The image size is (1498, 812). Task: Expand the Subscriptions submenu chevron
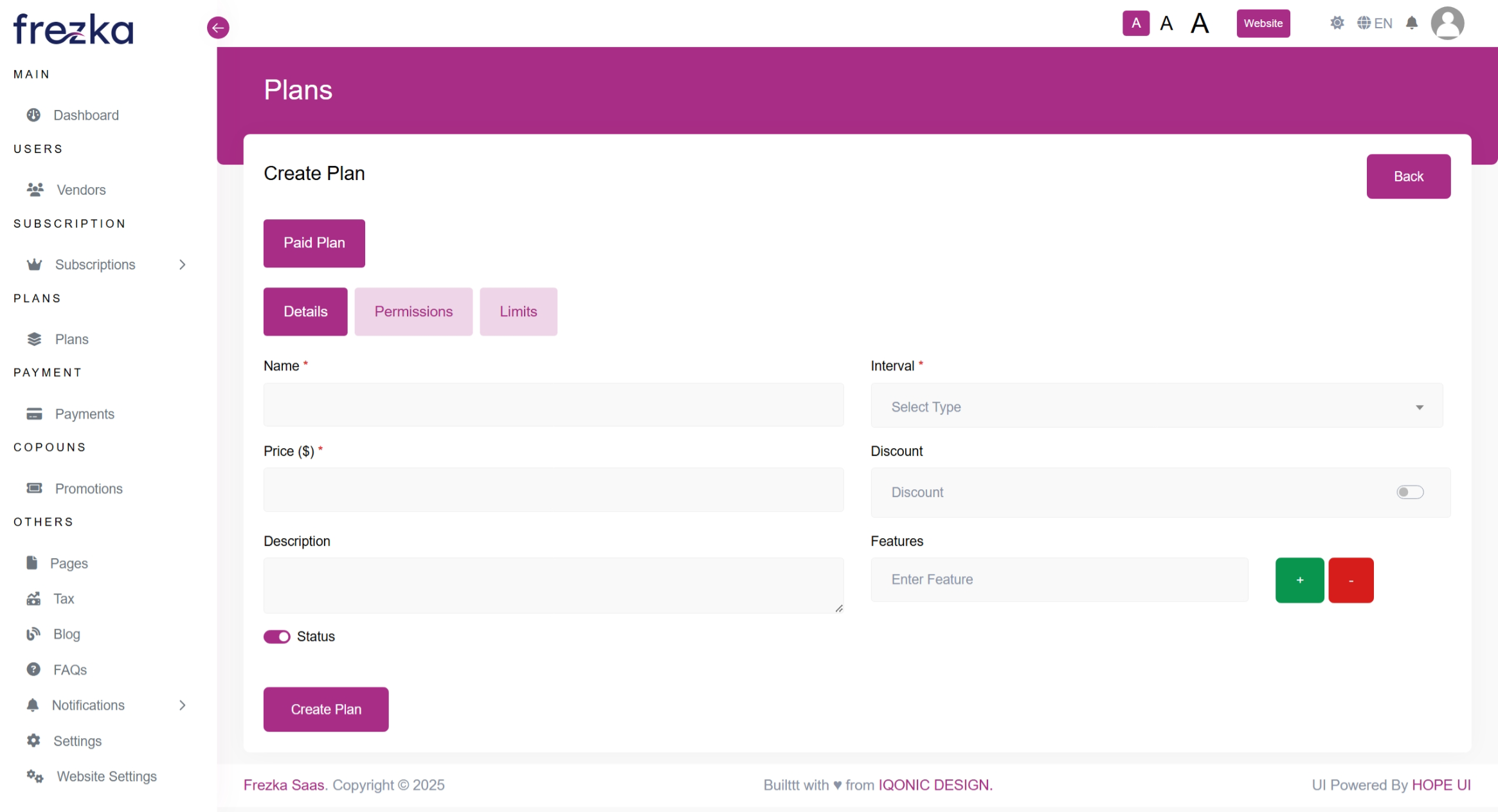tap(183, 265)
